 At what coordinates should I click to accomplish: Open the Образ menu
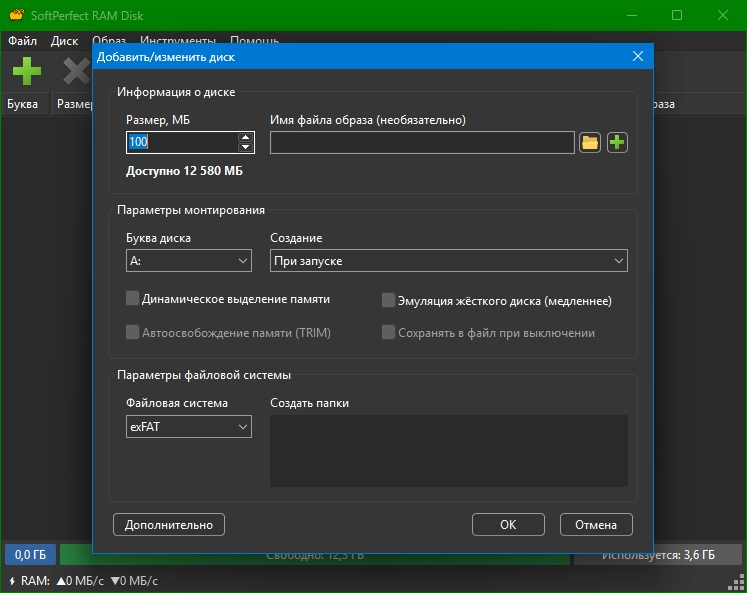[109, 39]
